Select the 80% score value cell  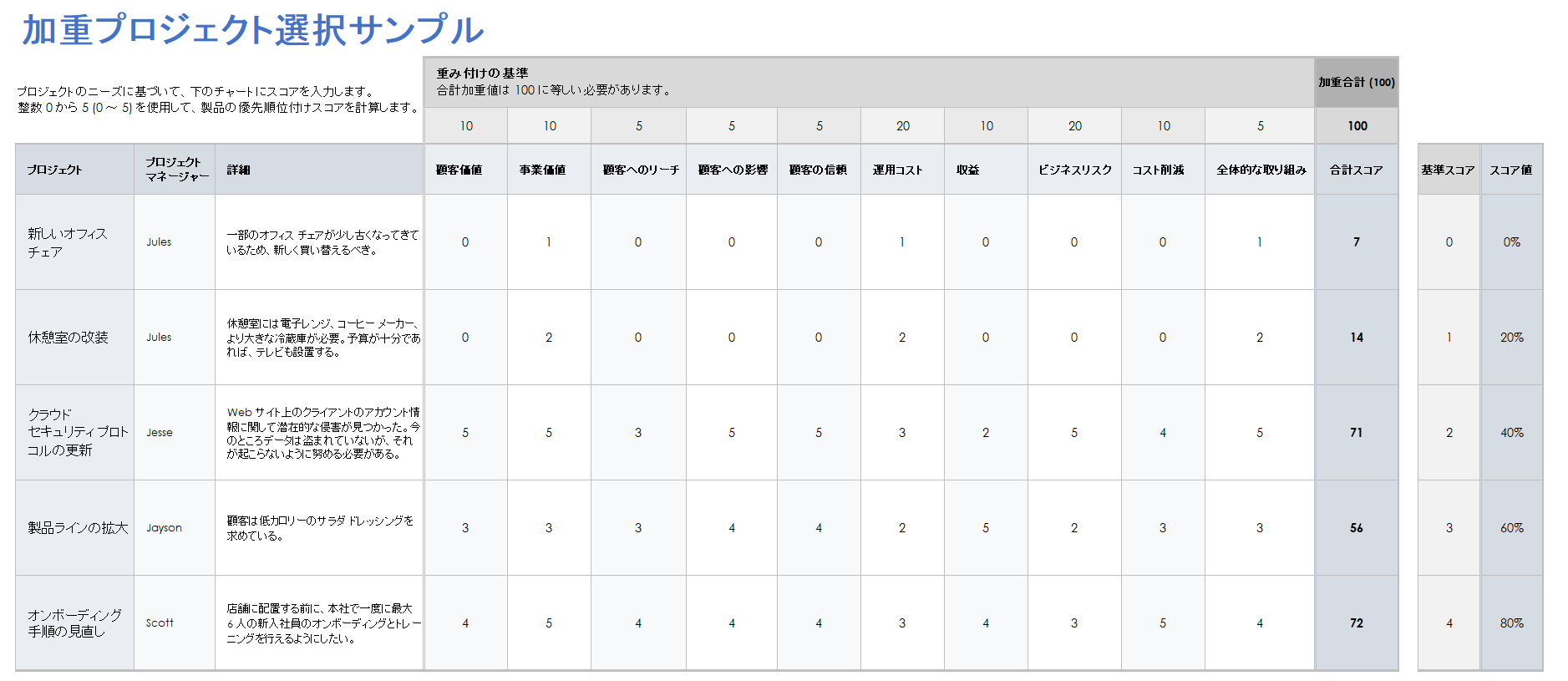(x=1511, y=623)
